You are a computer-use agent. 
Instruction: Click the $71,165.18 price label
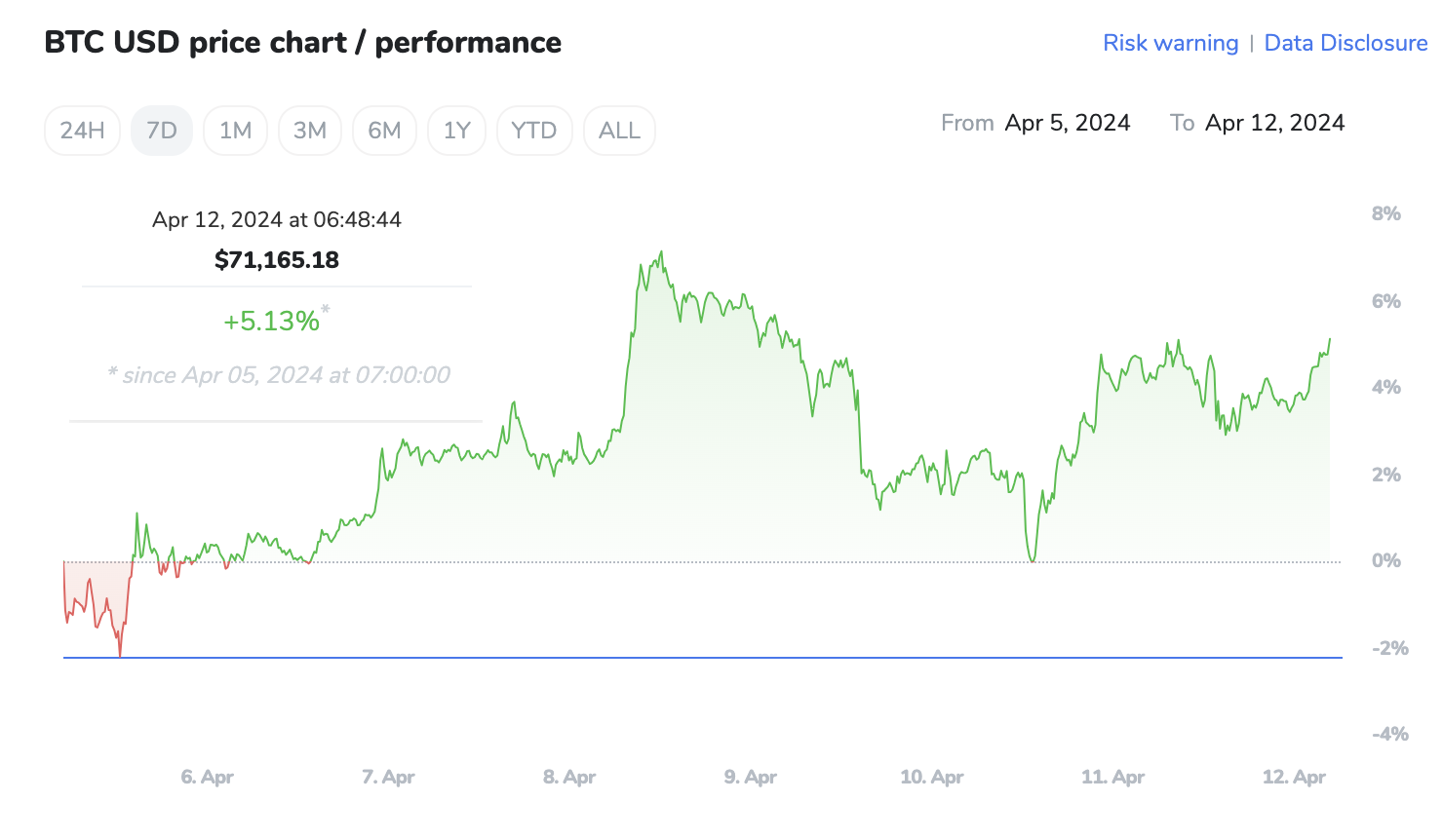point(276,259)
